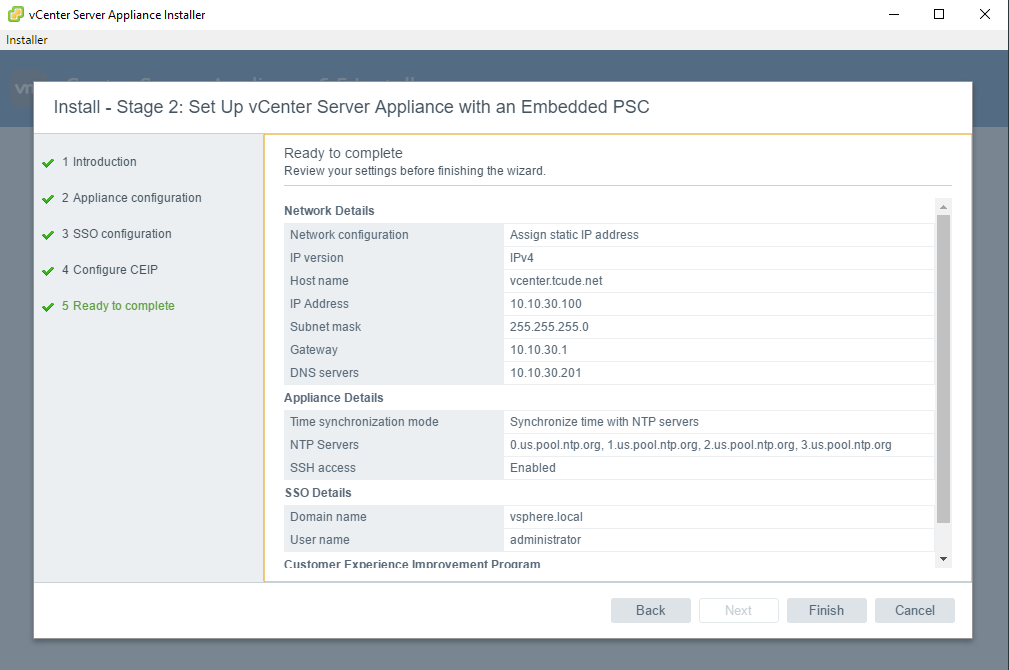
Task: Open the Installer menu
Action: click(26, 40)
